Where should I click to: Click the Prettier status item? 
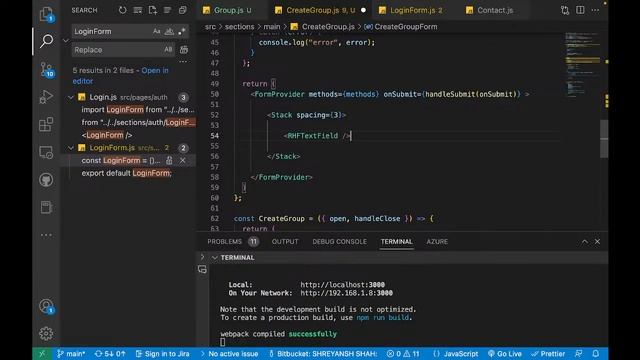point(548,353)
